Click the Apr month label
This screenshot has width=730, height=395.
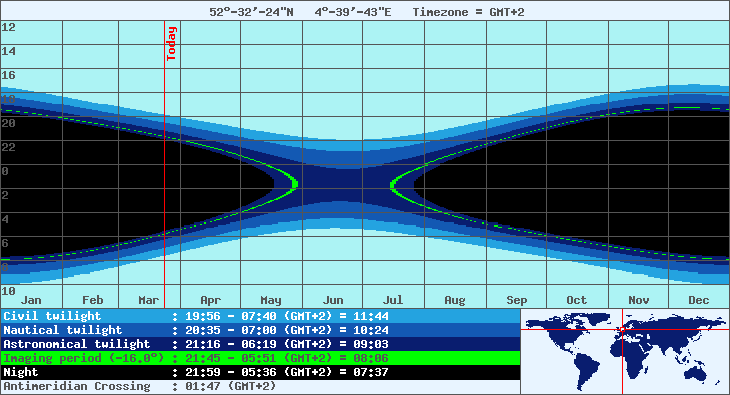(x=210, y=300)
